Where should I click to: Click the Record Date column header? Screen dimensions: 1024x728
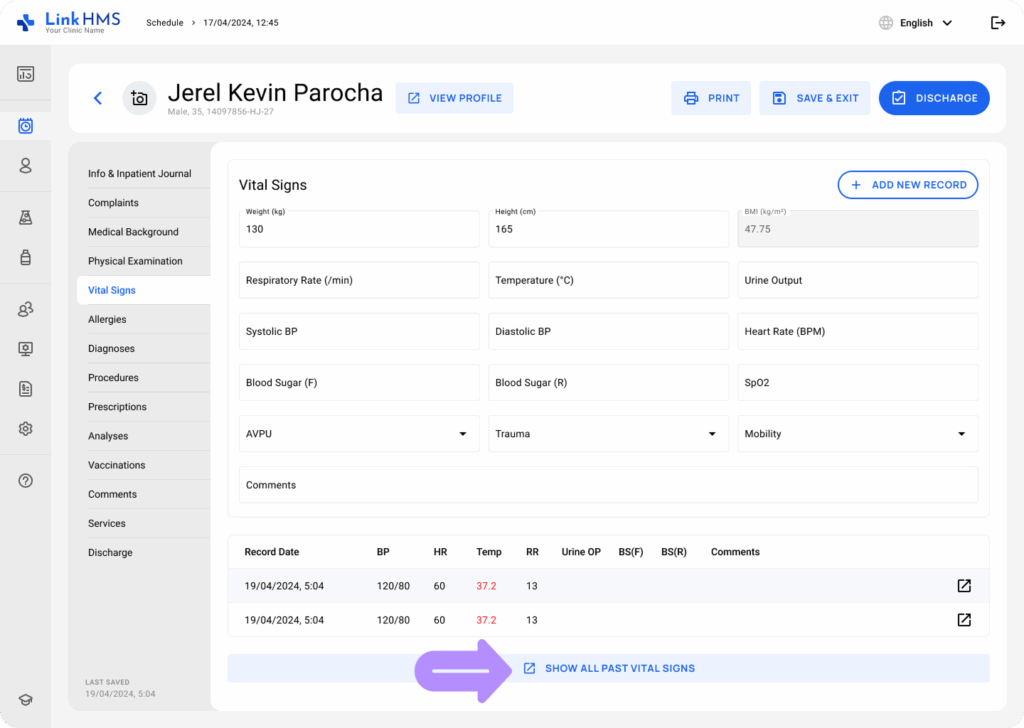(x=272, y=552)
